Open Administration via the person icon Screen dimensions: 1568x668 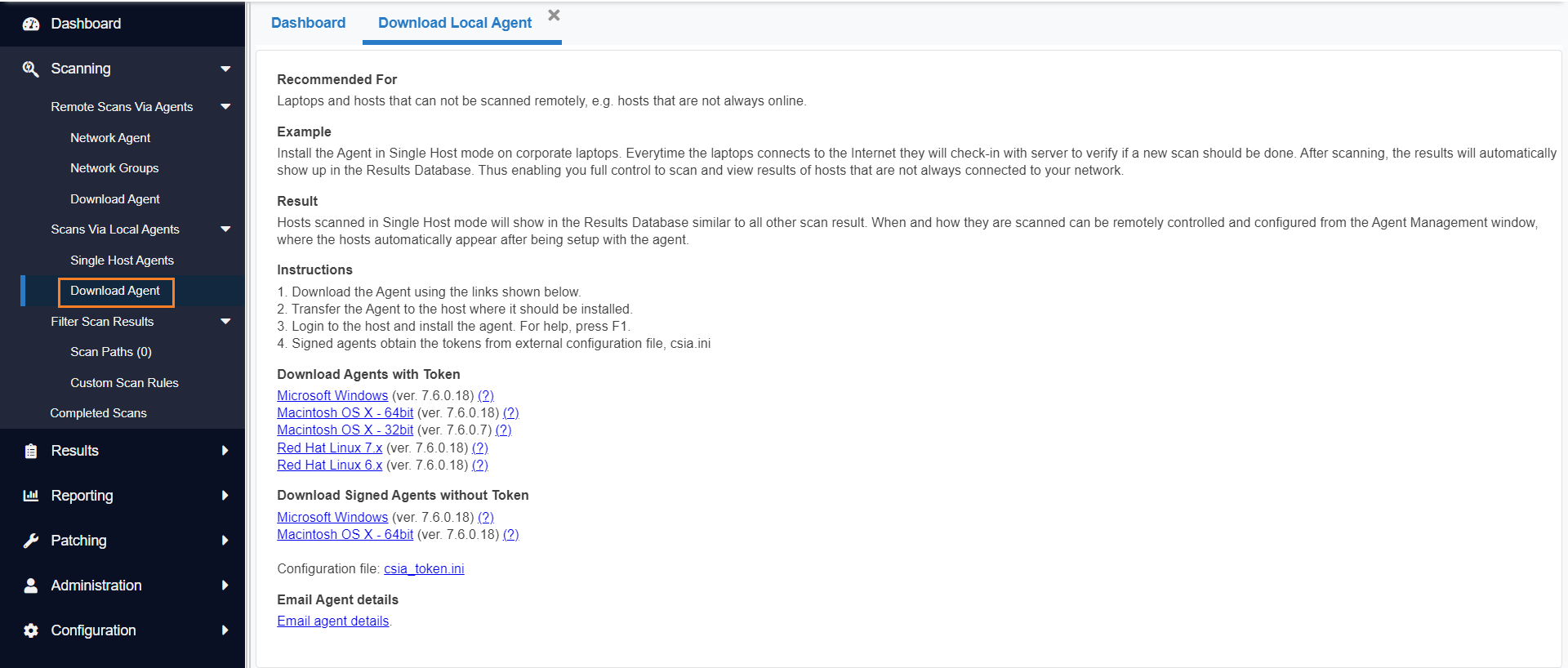pyautogui.click(x=30, y=585)
